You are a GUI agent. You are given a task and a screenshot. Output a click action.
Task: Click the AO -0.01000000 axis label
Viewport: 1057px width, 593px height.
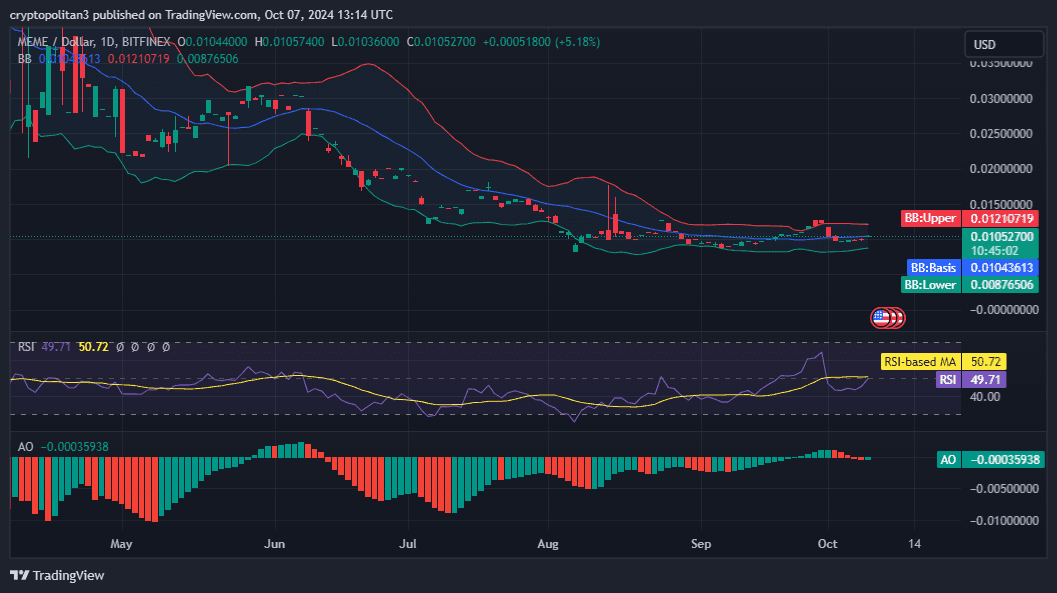1004,521
